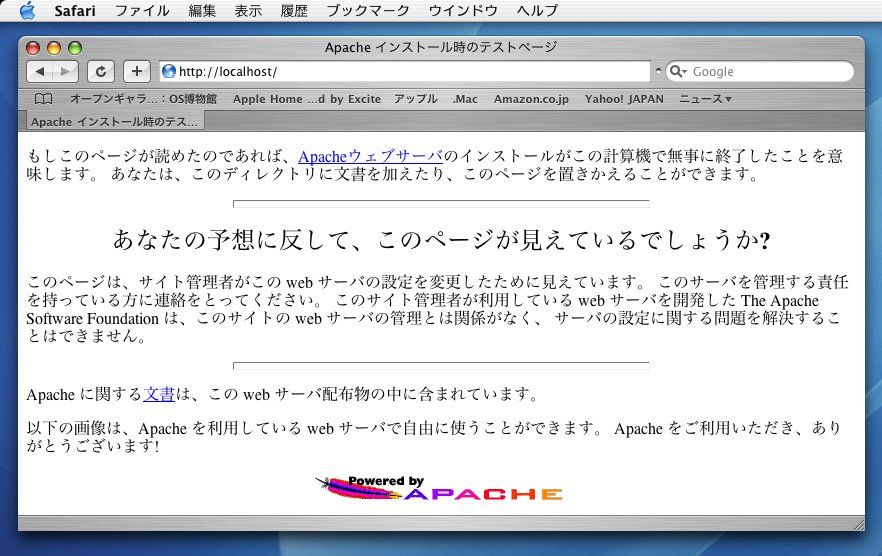
Task: Open the Safari application menu
Action: [x=75, y=11]
